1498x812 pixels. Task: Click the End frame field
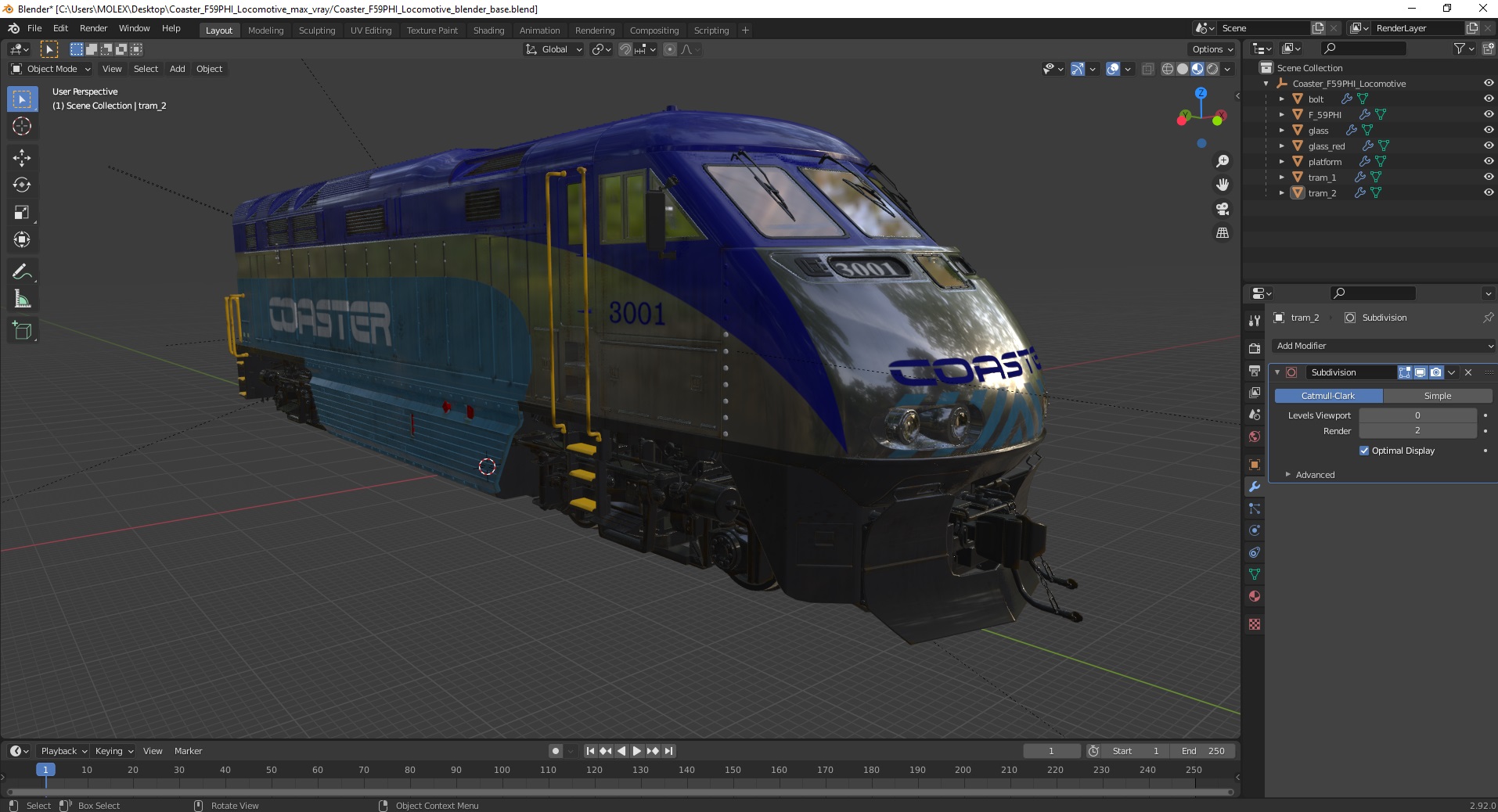click(x=1203, y=751)
